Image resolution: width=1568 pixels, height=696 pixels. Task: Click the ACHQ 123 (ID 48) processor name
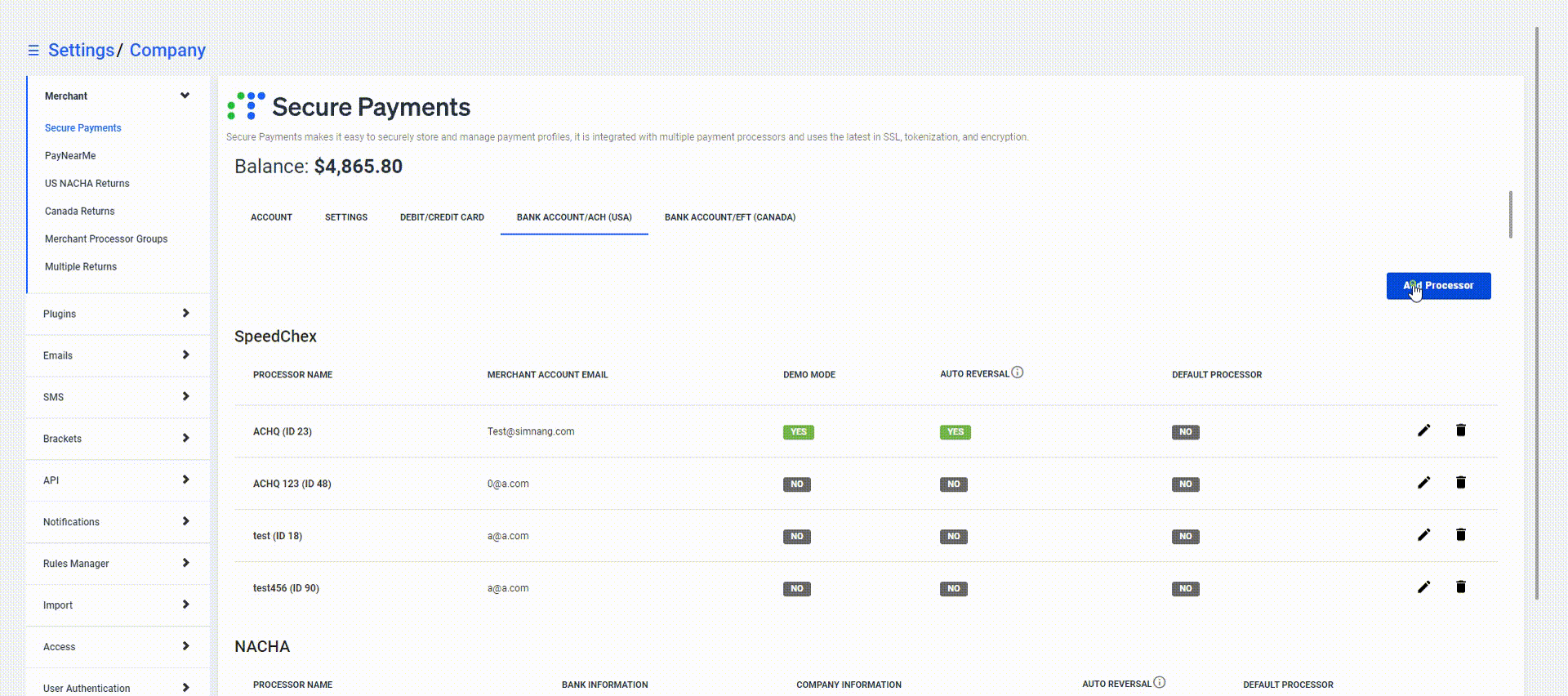[292, 484]
